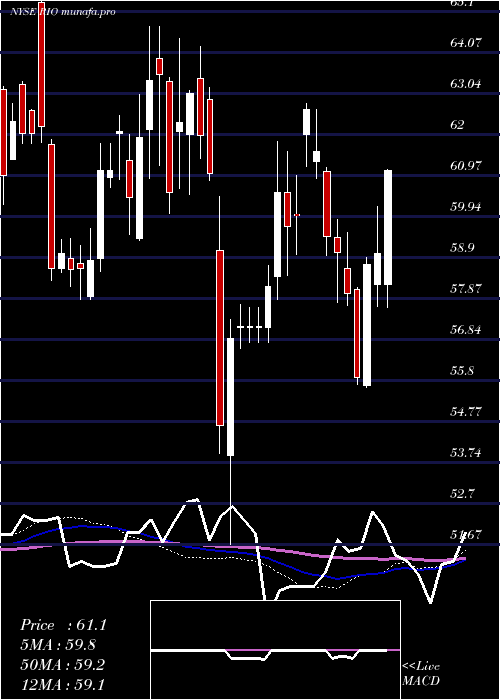Click the 54.77 price axis label

[x=466, y=412]
